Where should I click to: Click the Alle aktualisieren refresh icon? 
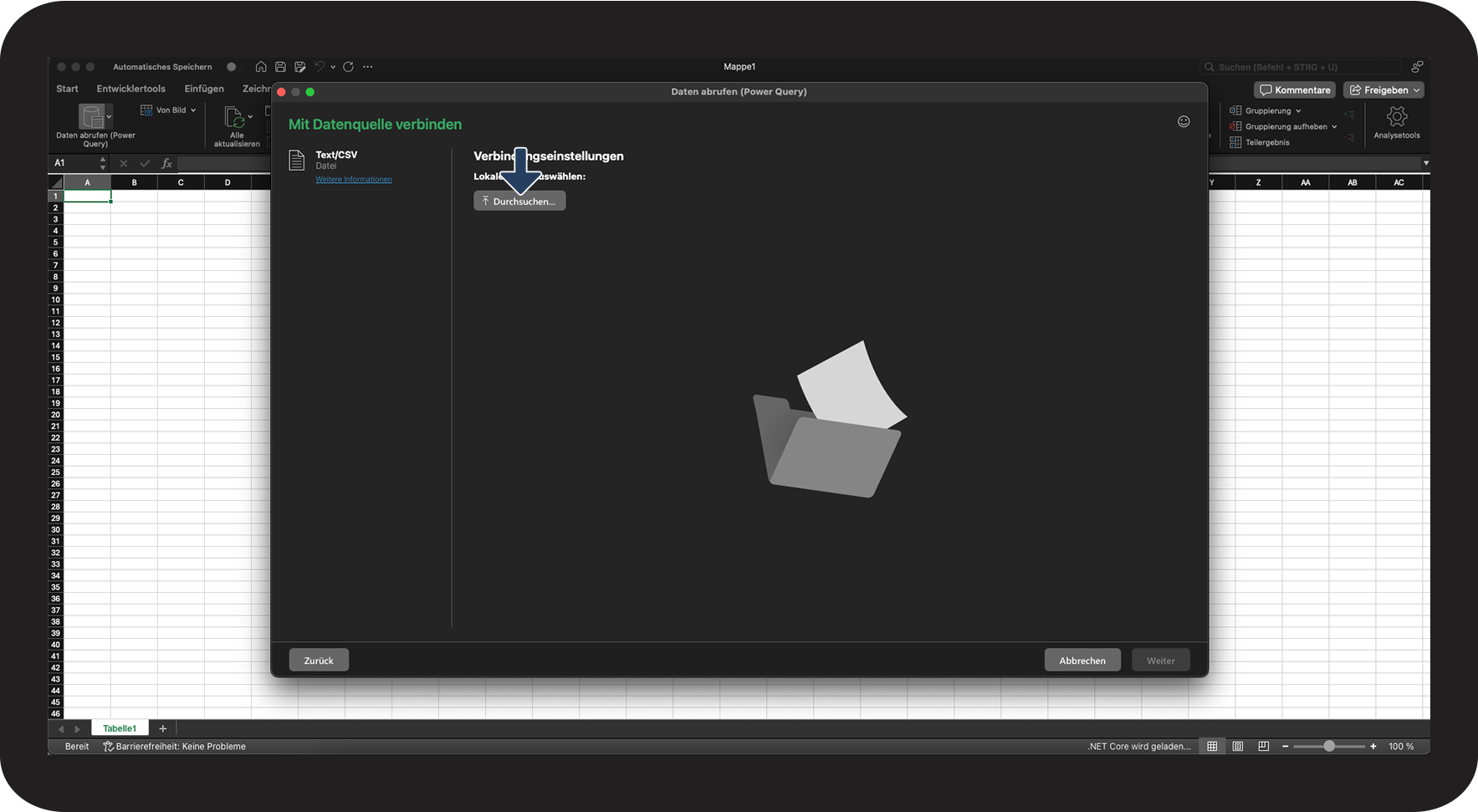234,117
